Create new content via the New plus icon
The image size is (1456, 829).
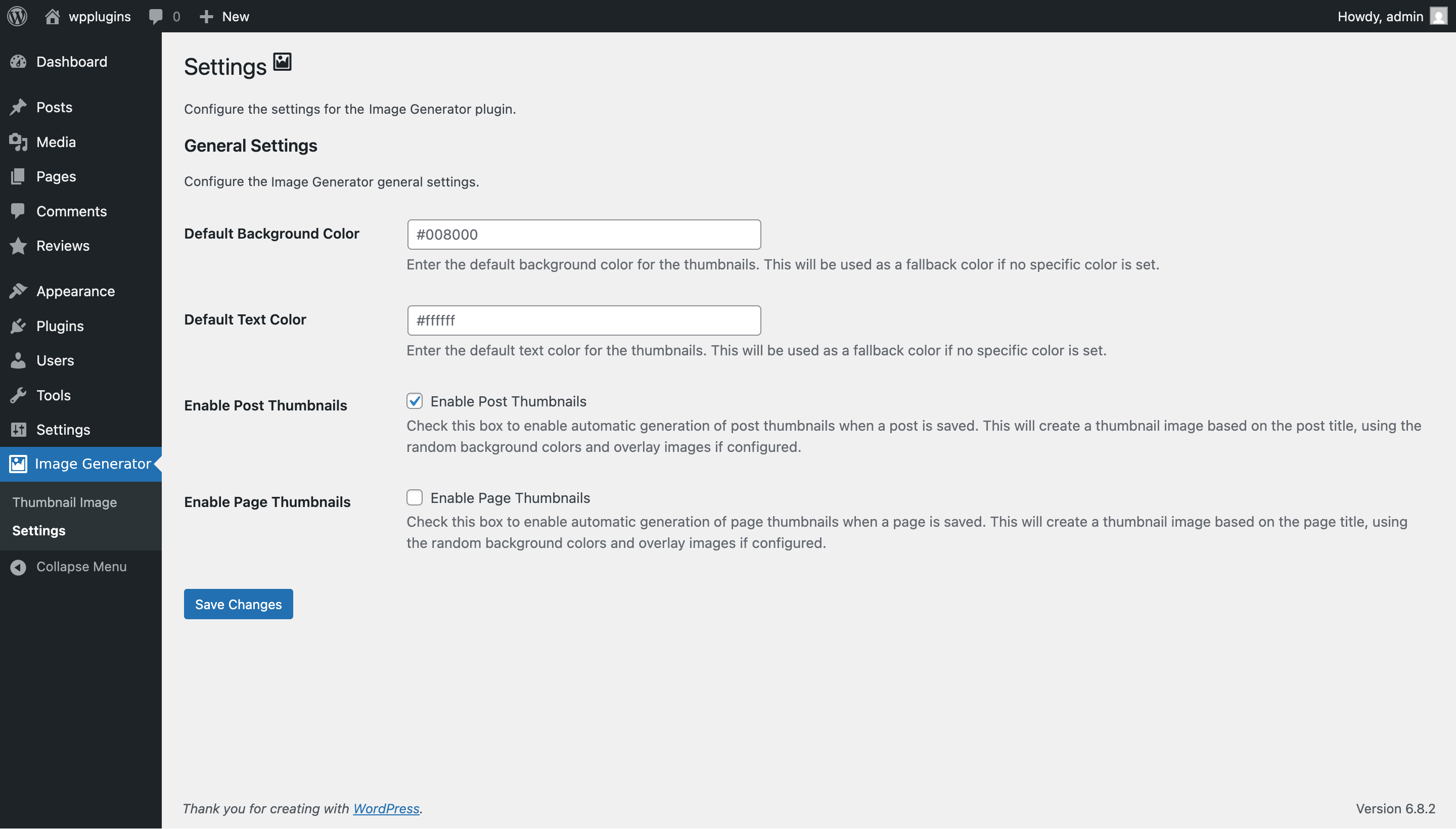click(207, 16)
